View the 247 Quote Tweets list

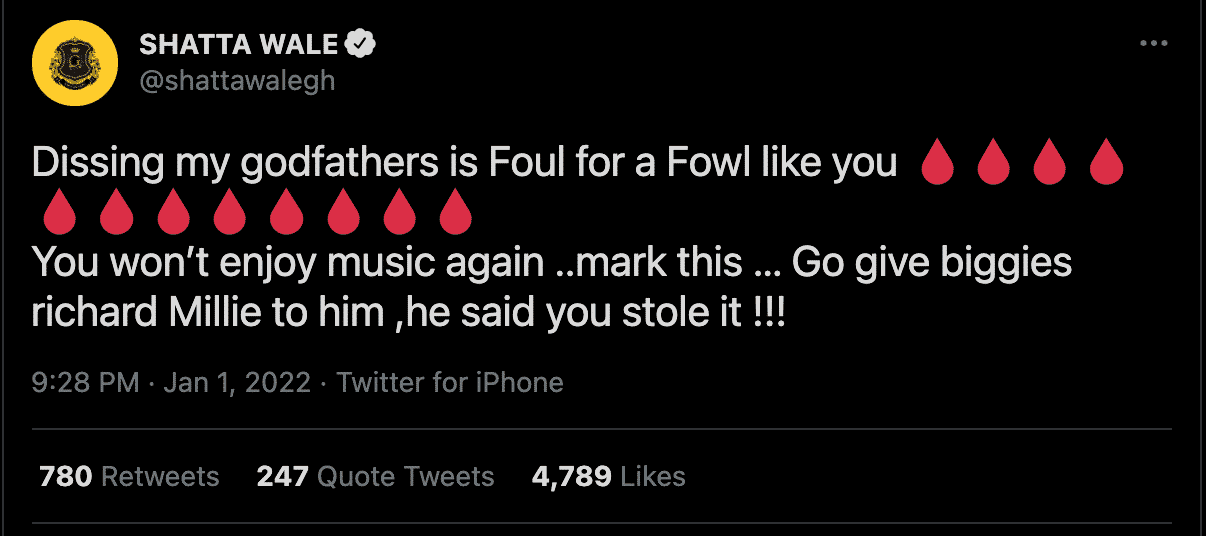click(376, 477)
